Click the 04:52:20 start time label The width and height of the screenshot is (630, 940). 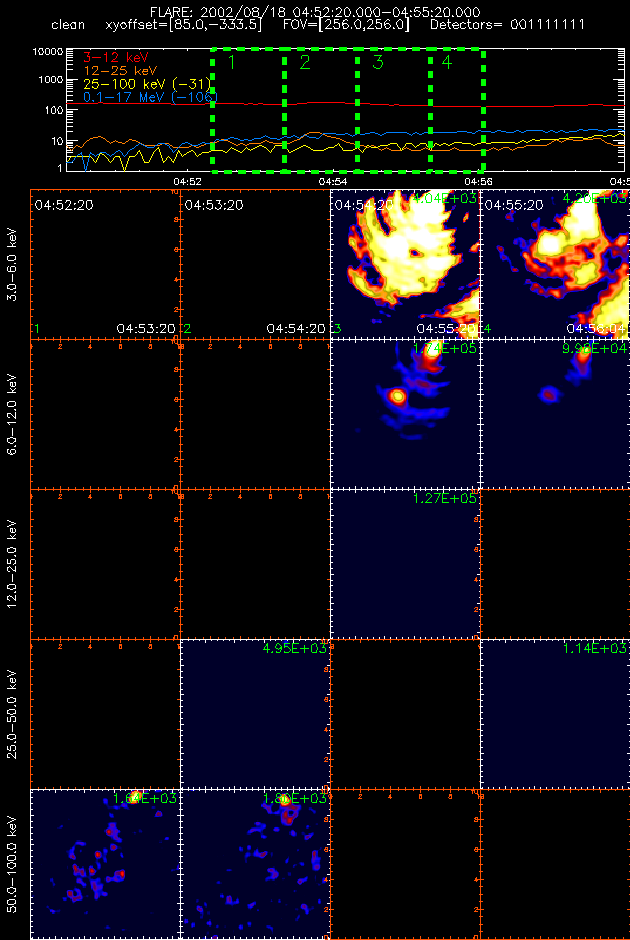[64, 205]
